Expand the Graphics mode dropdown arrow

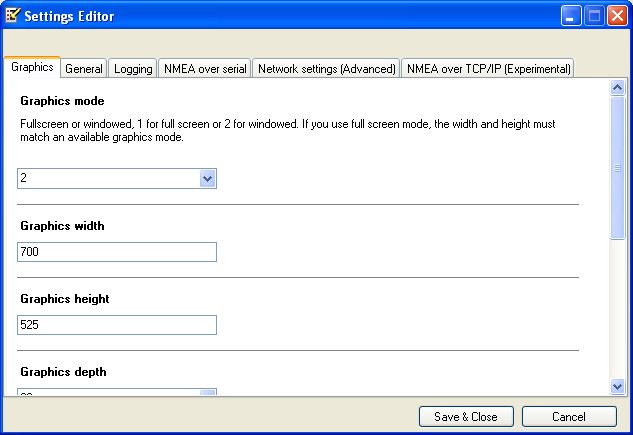click(208, 178)
